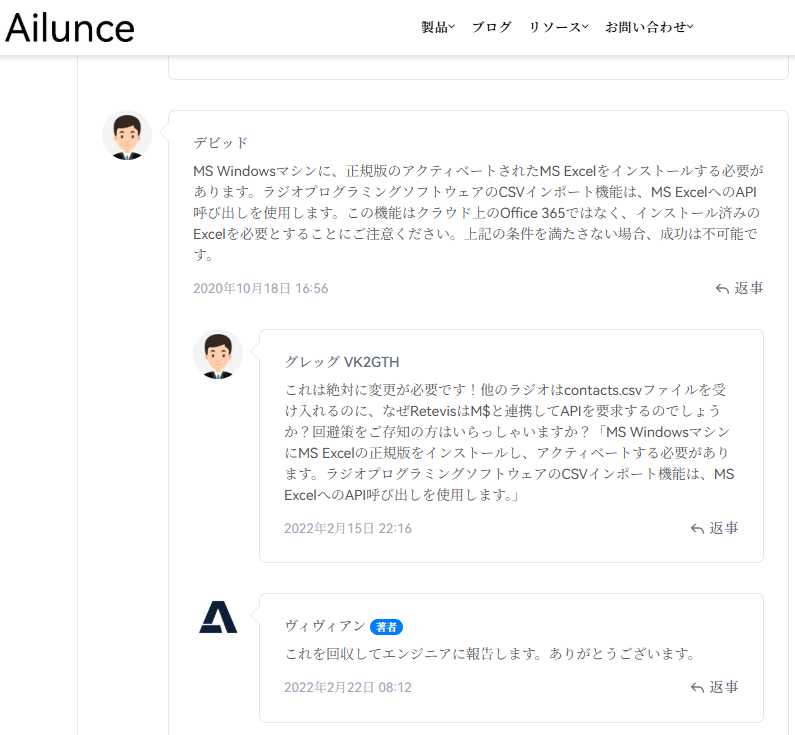
Task: Click グレッグ's comment text about contacts.csv
Action: [x=510, y=440]
